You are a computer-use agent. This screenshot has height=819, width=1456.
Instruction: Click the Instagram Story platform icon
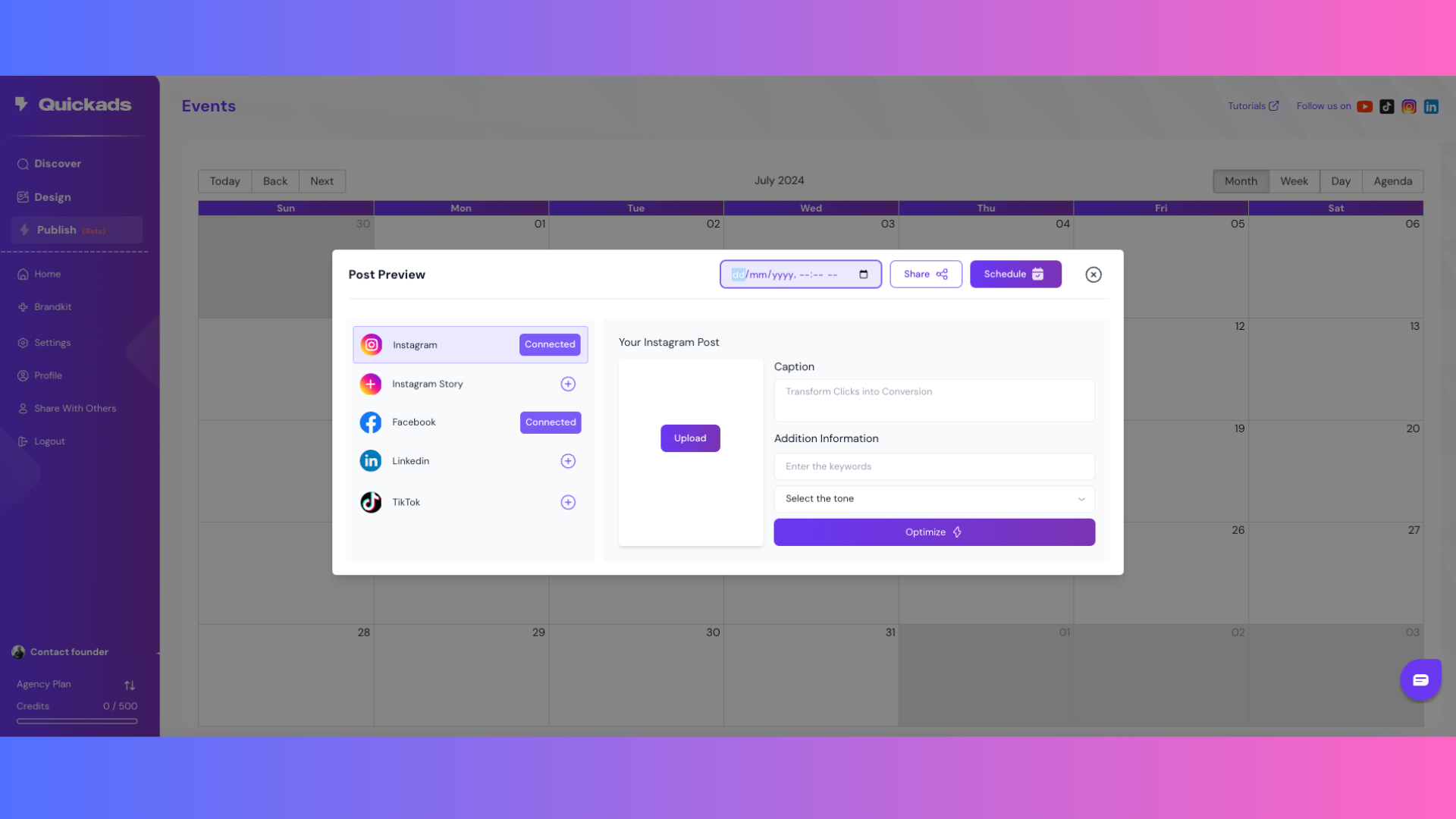370,384
